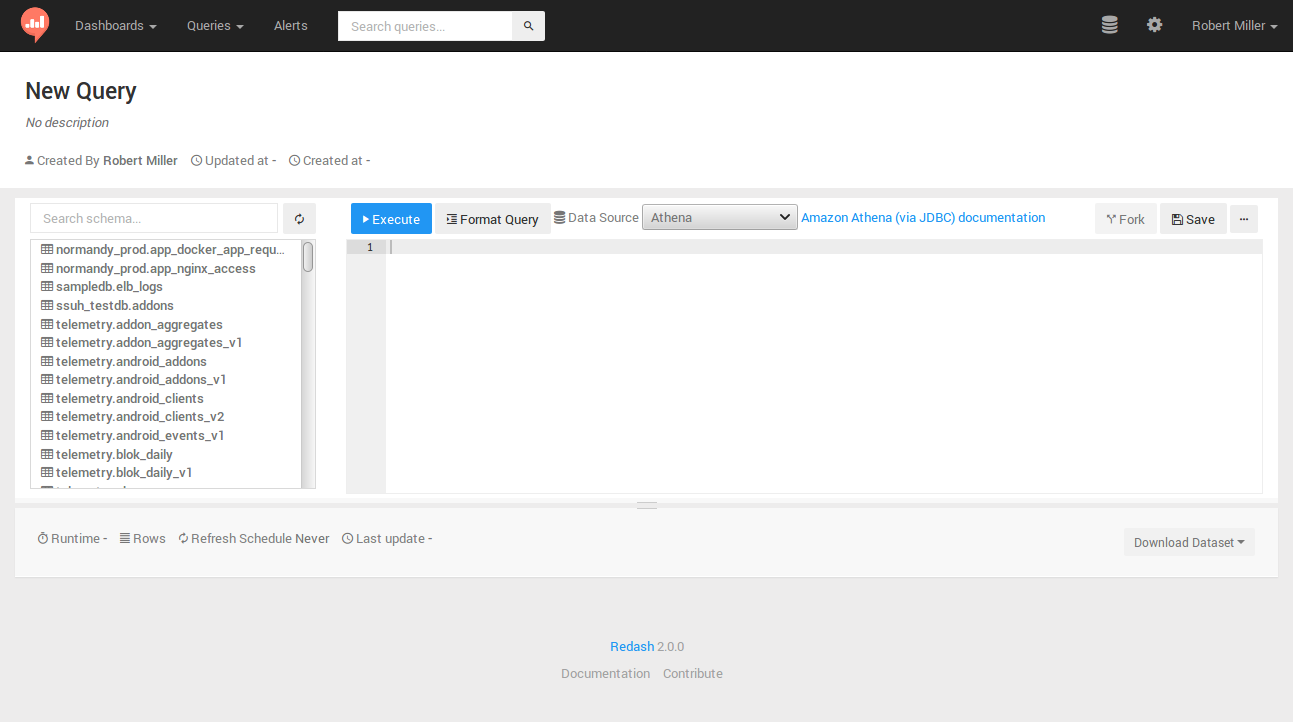Open the Download Dataset dropdown

(1188, 541)
